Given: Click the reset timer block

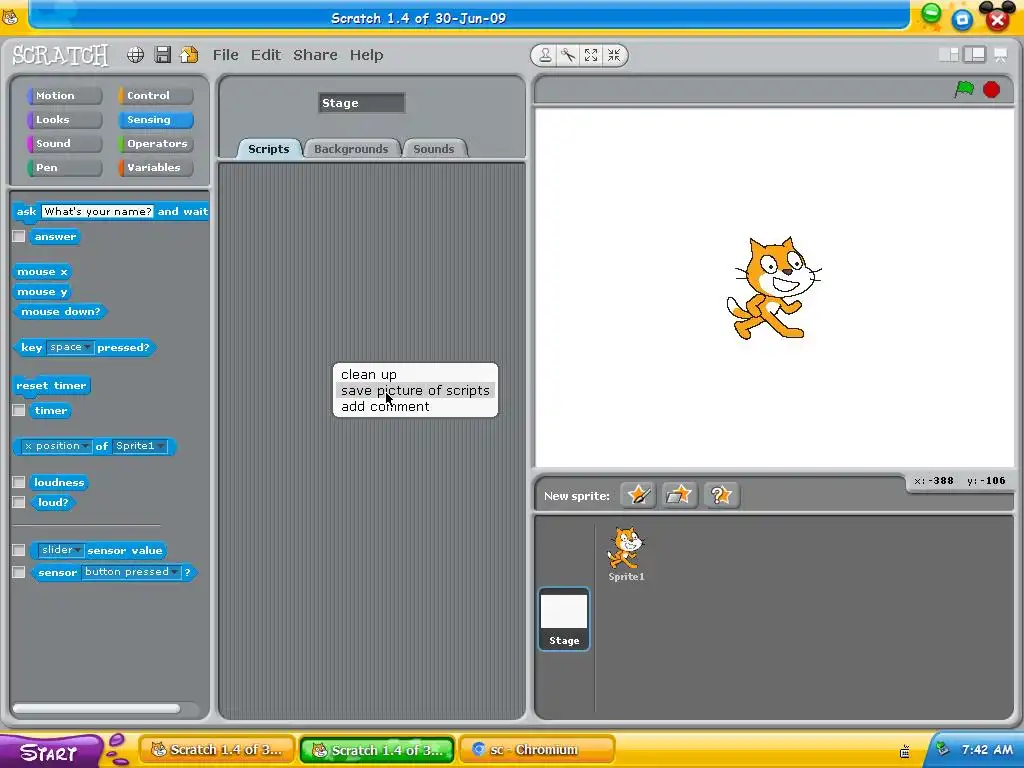Looking at the screenshot, I should [x=51, y=385].
